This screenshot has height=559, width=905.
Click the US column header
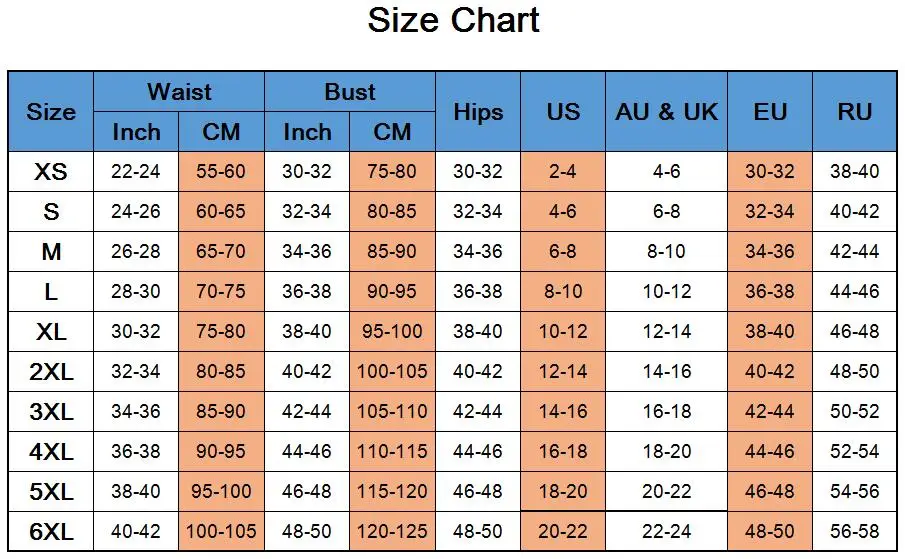[x=563, y=112]
